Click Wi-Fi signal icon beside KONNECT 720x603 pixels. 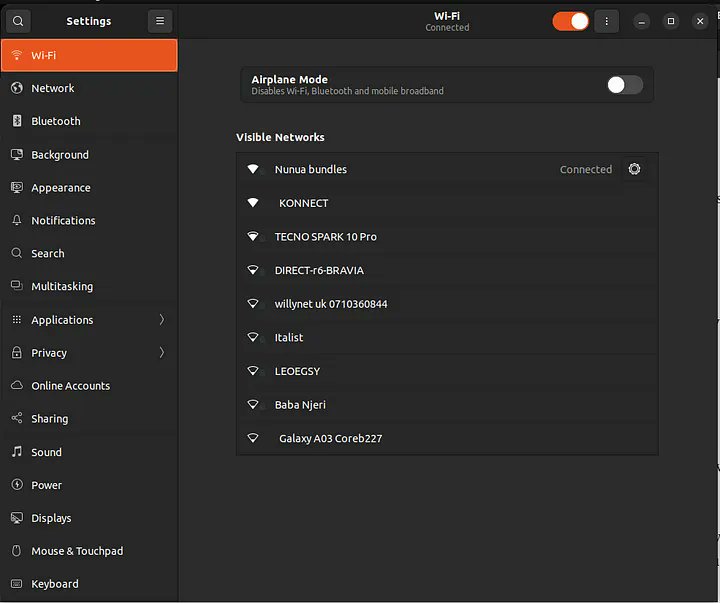pyautogui.click(x=253, y=203)
